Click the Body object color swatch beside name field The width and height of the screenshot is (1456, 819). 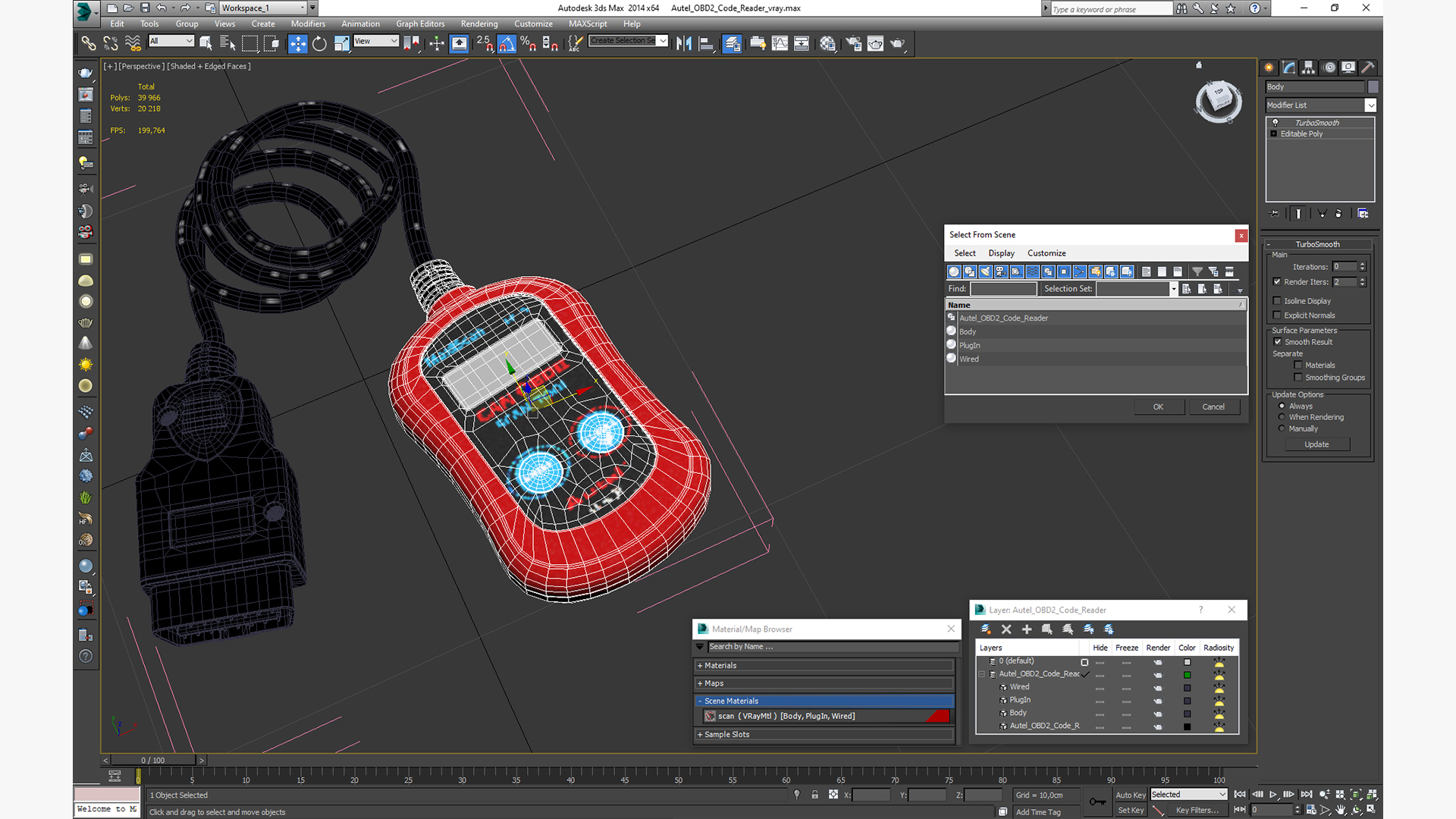tap(1373, 86)
